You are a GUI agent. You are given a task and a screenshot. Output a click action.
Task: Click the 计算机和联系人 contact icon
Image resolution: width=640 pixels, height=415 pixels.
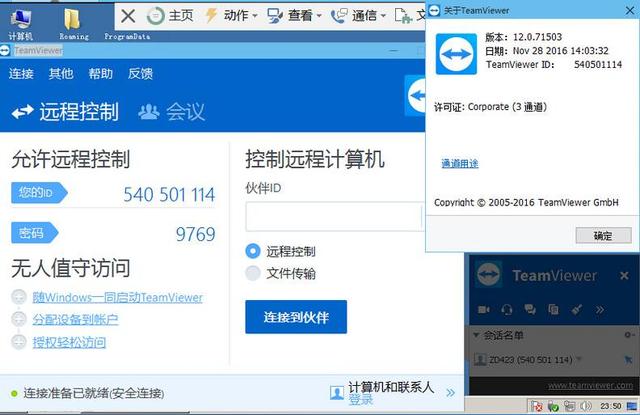click(x=337, y=393)
